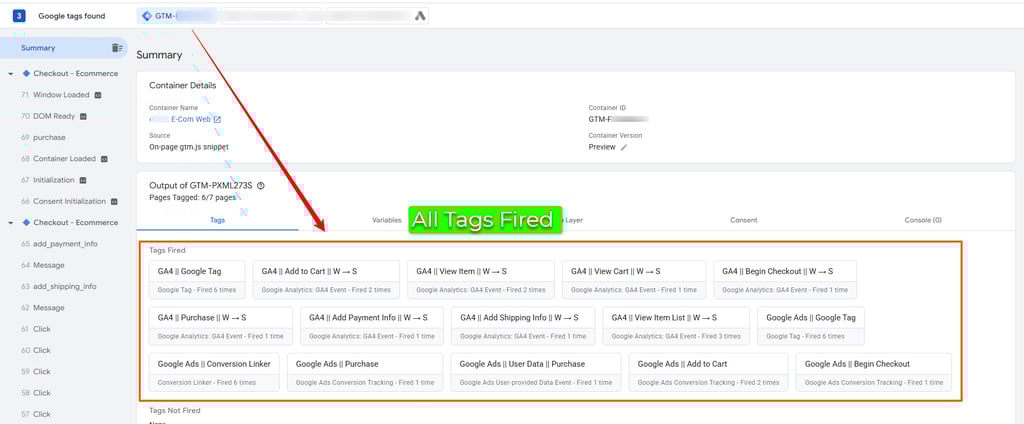Open the GA4 || Add Payment Info tag card
1024x424 pixels.
coord(372,326)
